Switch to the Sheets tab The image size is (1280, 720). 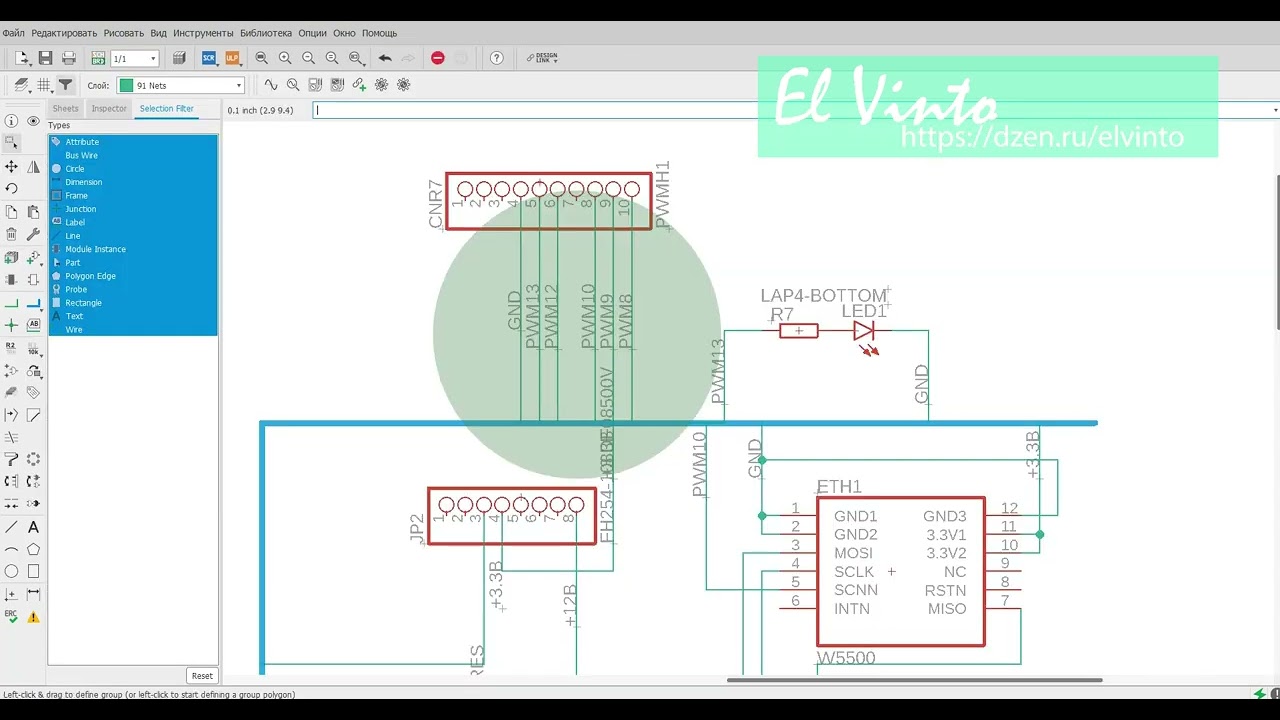pos(65,108)
